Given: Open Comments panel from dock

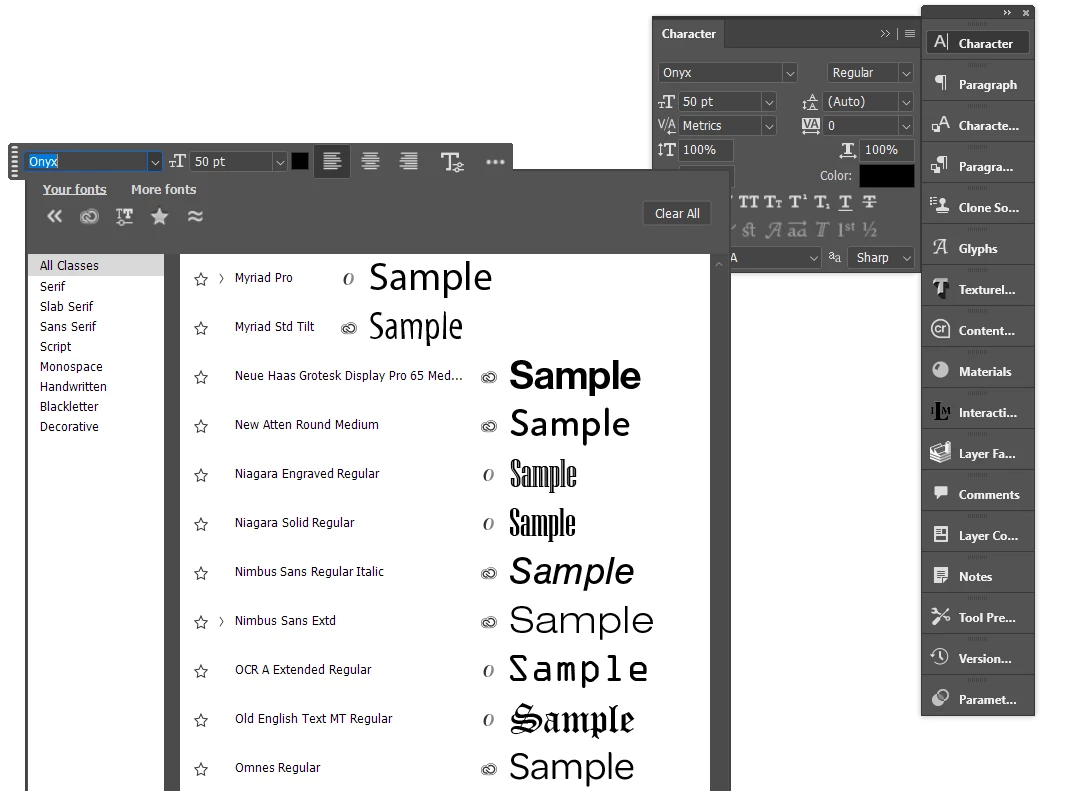Looking at the screenshot, I should (978, 495).
